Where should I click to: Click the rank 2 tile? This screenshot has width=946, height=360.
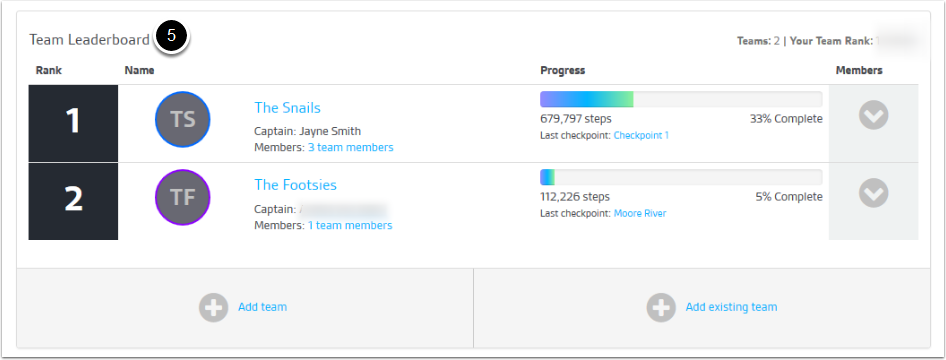73,201
